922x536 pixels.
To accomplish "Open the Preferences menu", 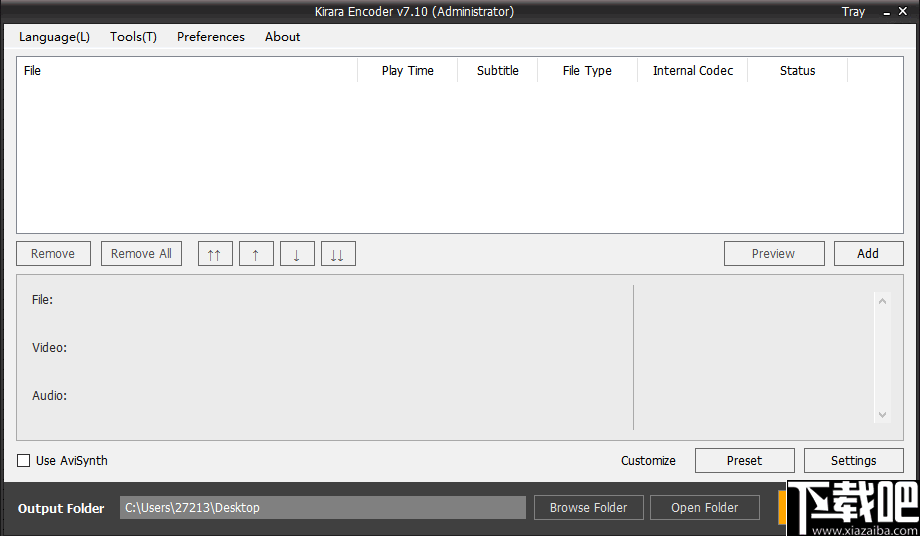I will click(211, 36).
